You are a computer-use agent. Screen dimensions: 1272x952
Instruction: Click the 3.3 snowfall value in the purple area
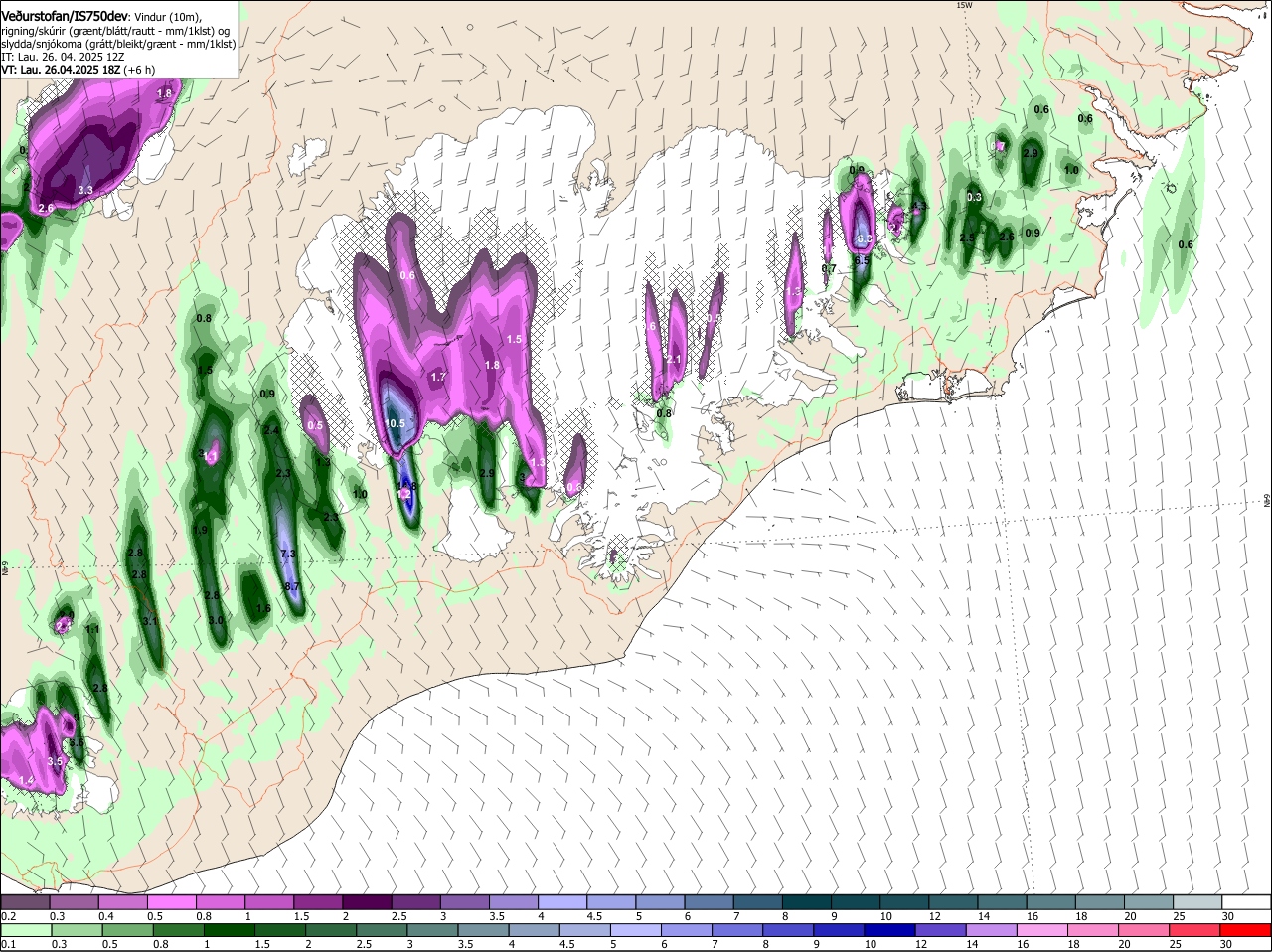pos(85,190)
